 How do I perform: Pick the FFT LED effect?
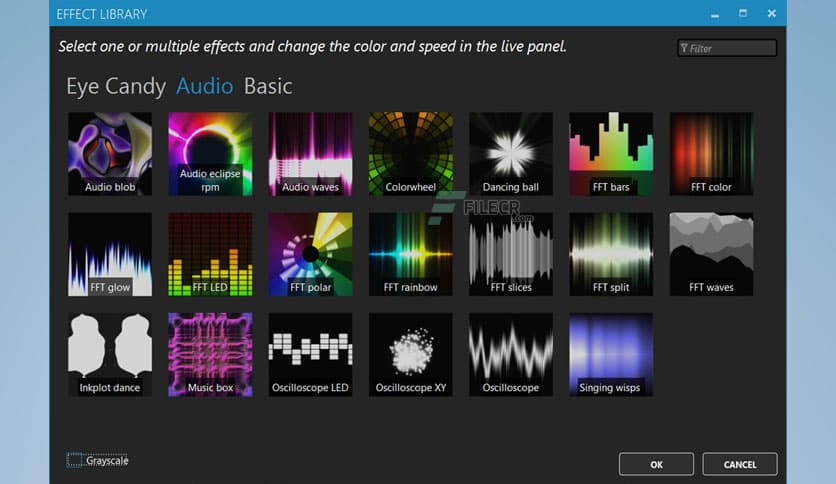[x=210, y=253]
